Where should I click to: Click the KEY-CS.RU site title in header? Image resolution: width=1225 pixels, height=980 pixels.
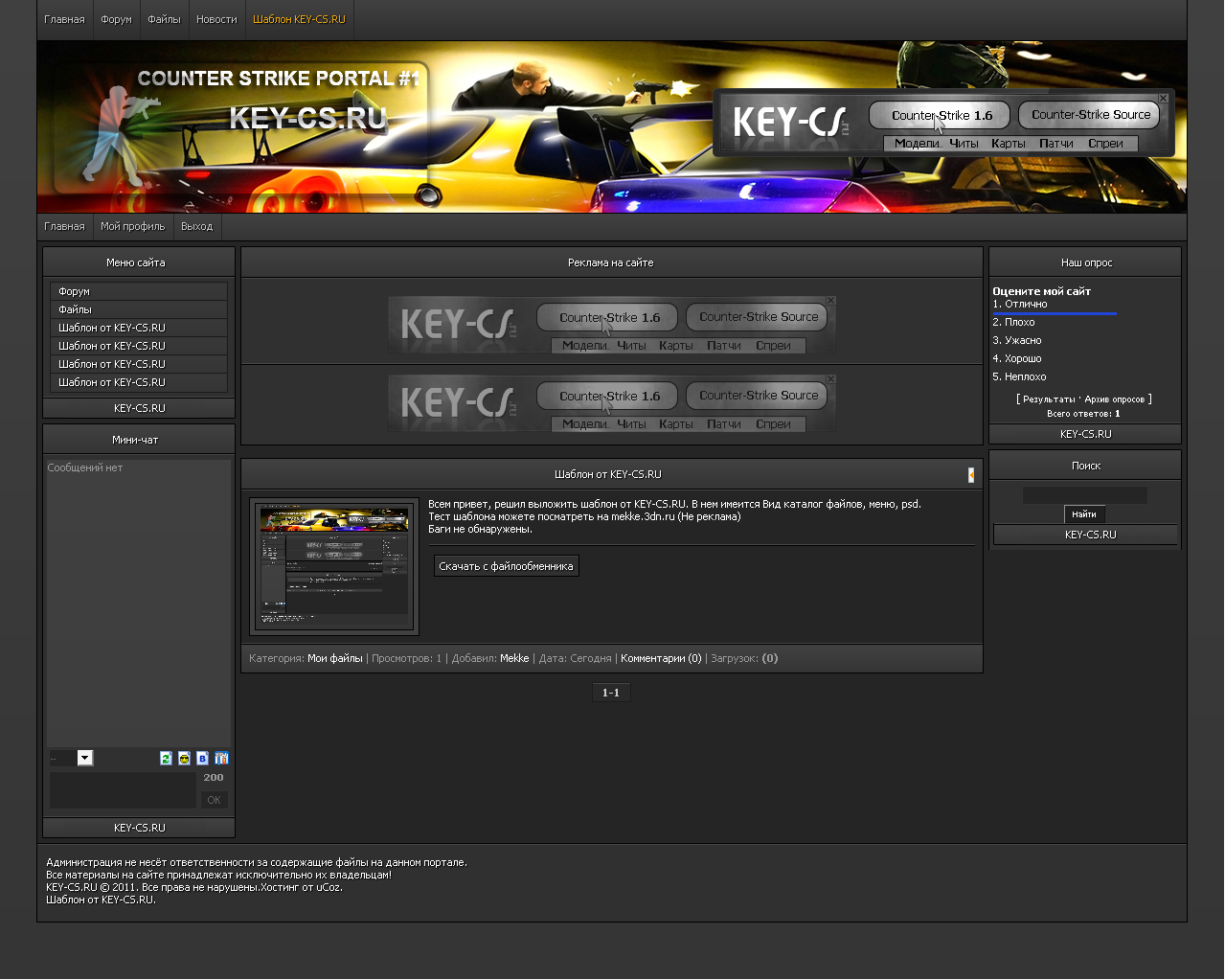pos(307,119)
